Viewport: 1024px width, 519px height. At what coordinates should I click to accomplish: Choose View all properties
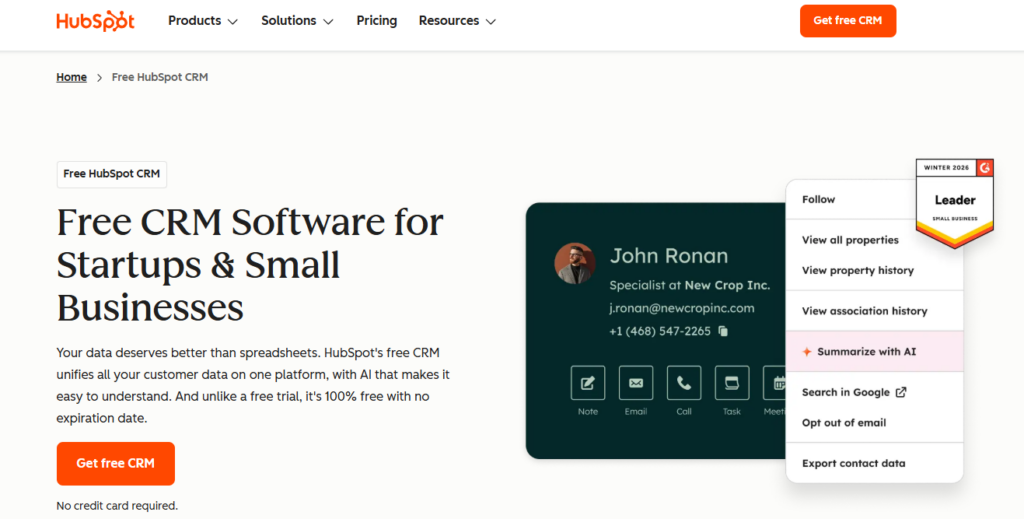(x=850, y=240)
